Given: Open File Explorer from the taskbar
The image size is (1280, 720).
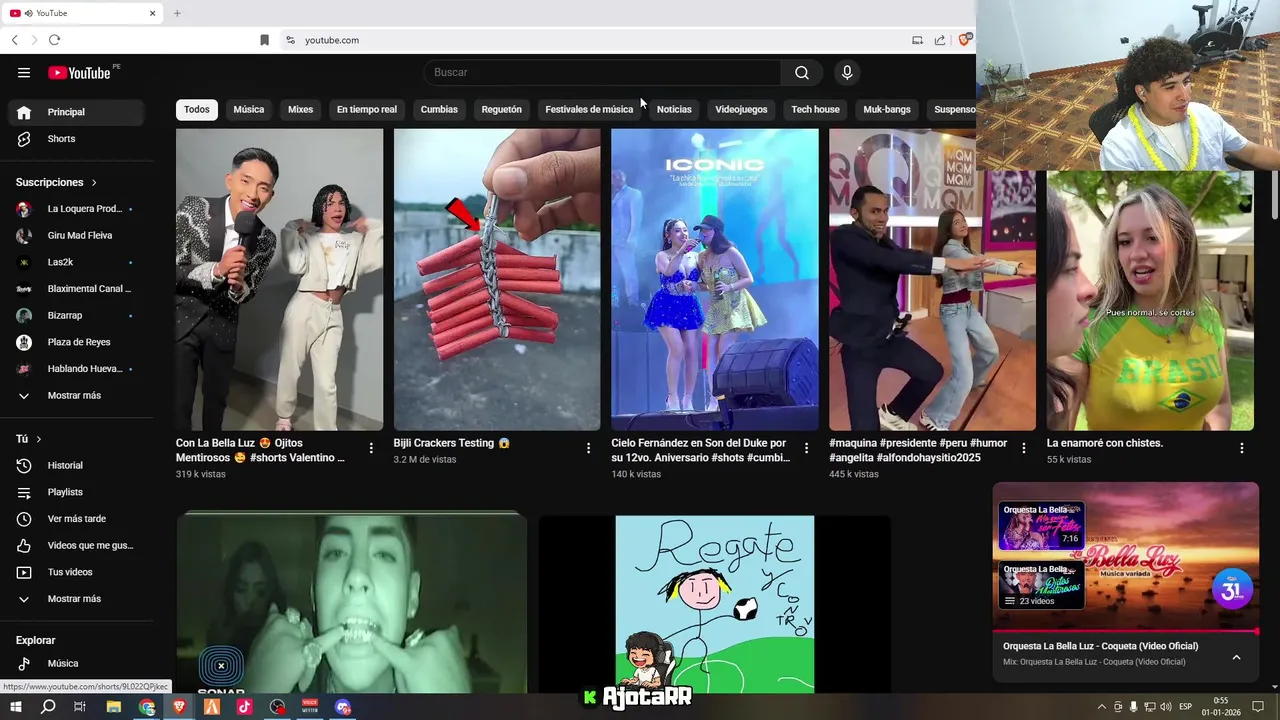Looking at the screenshot, I should pyautogui.click(x=114, y=706).
